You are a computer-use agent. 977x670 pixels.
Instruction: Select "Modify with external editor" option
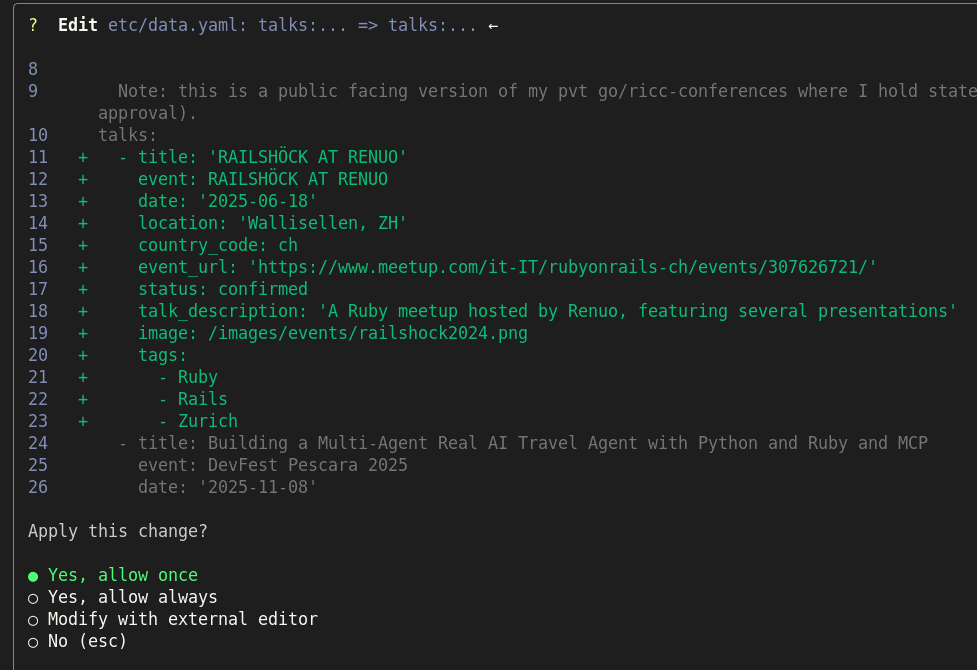click(182, 619)
